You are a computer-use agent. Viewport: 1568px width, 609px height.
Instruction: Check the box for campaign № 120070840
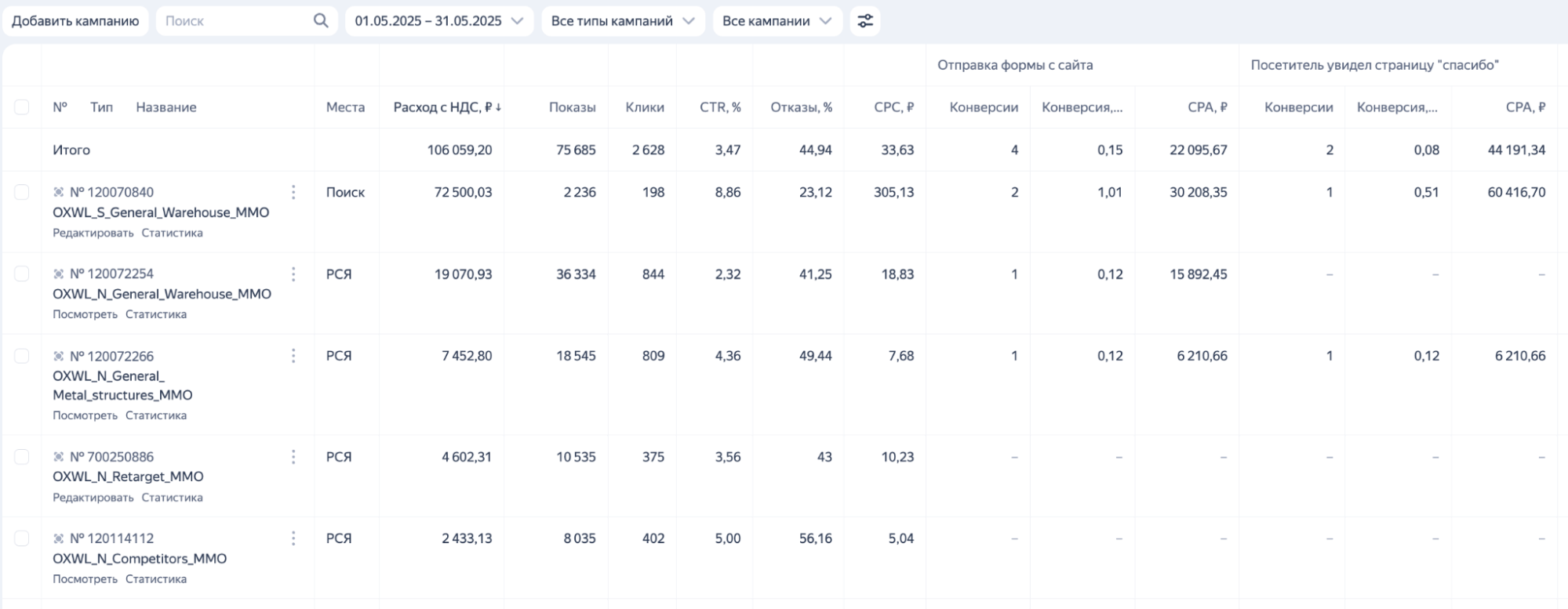click(22, 192)
